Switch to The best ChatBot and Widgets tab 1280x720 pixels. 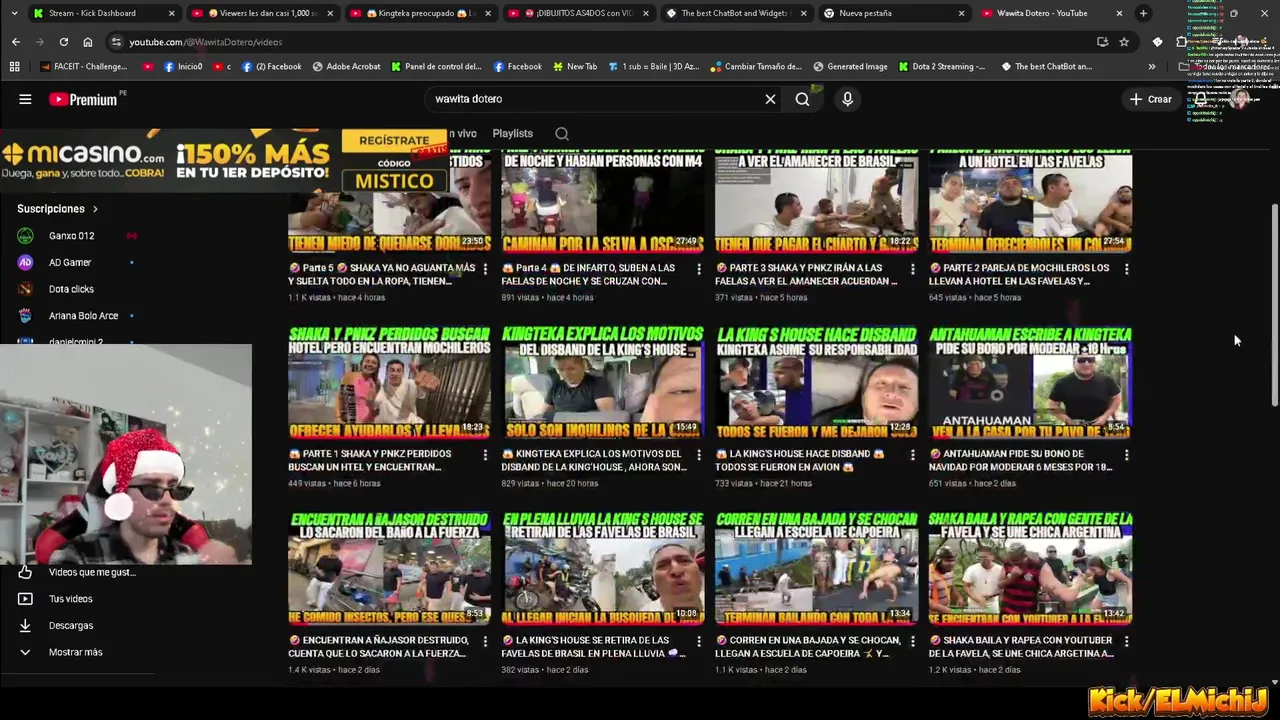736,13
